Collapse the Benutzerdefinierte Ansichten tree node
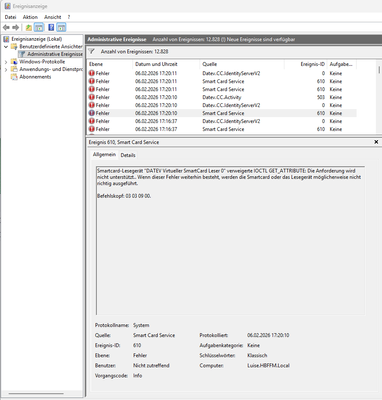 6,47
